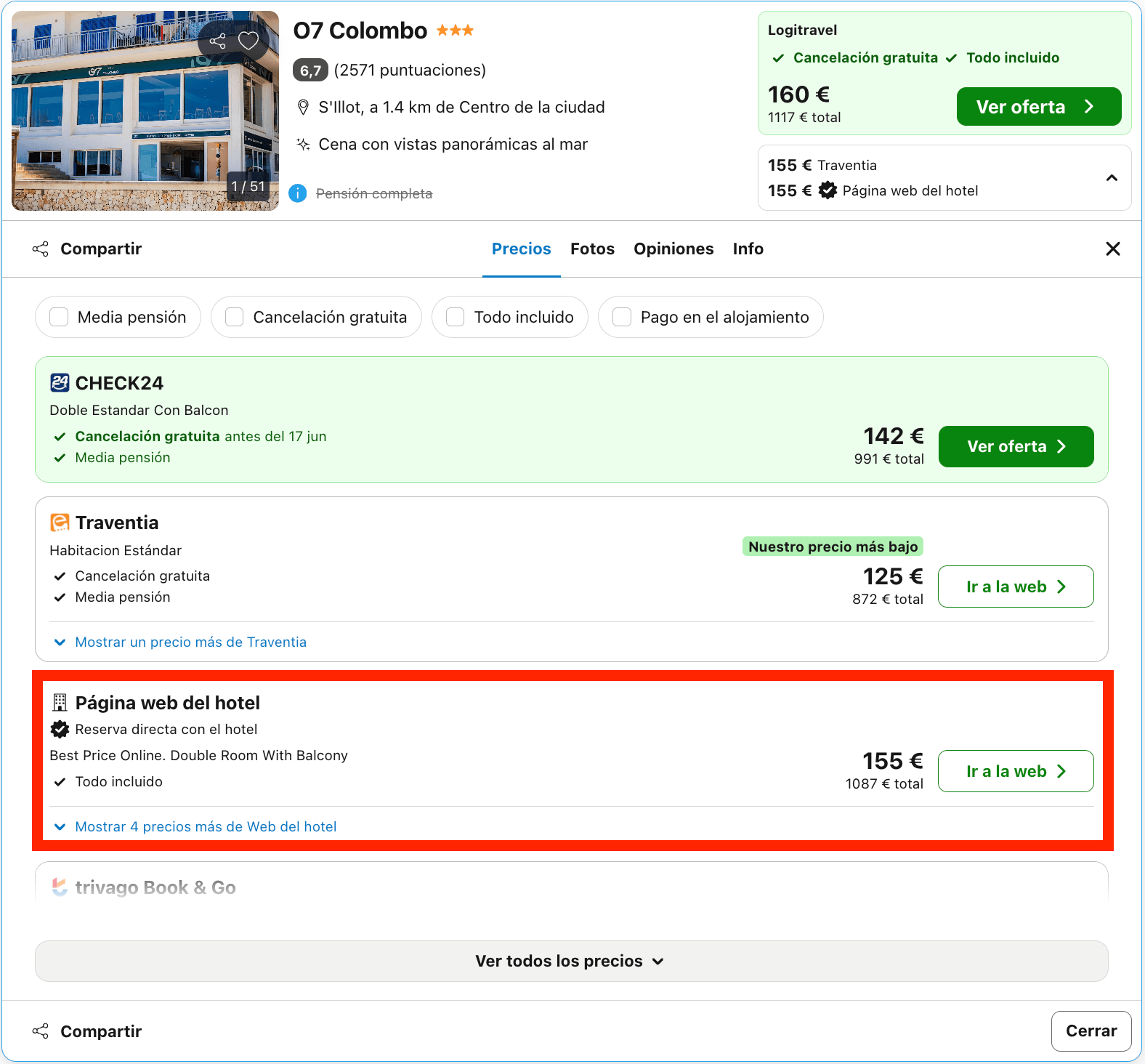This screenshot has height=1064, width=1145.
Task: Click the 160 € Logitravel price
Action: coord(798,94)
